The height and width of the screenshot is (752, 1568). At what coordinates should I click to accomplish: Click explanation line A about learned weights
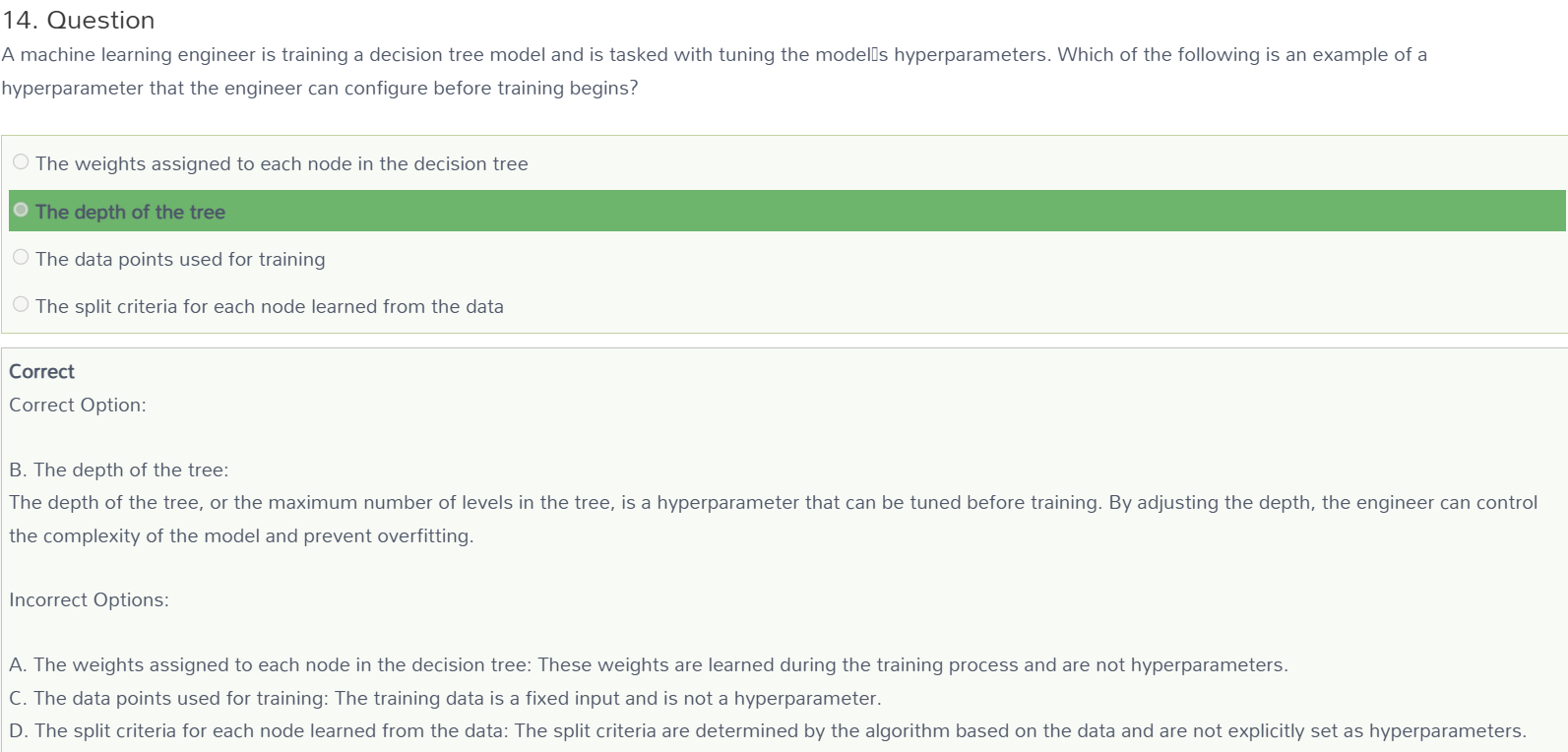pyautogui.click(x=649, y=664)
